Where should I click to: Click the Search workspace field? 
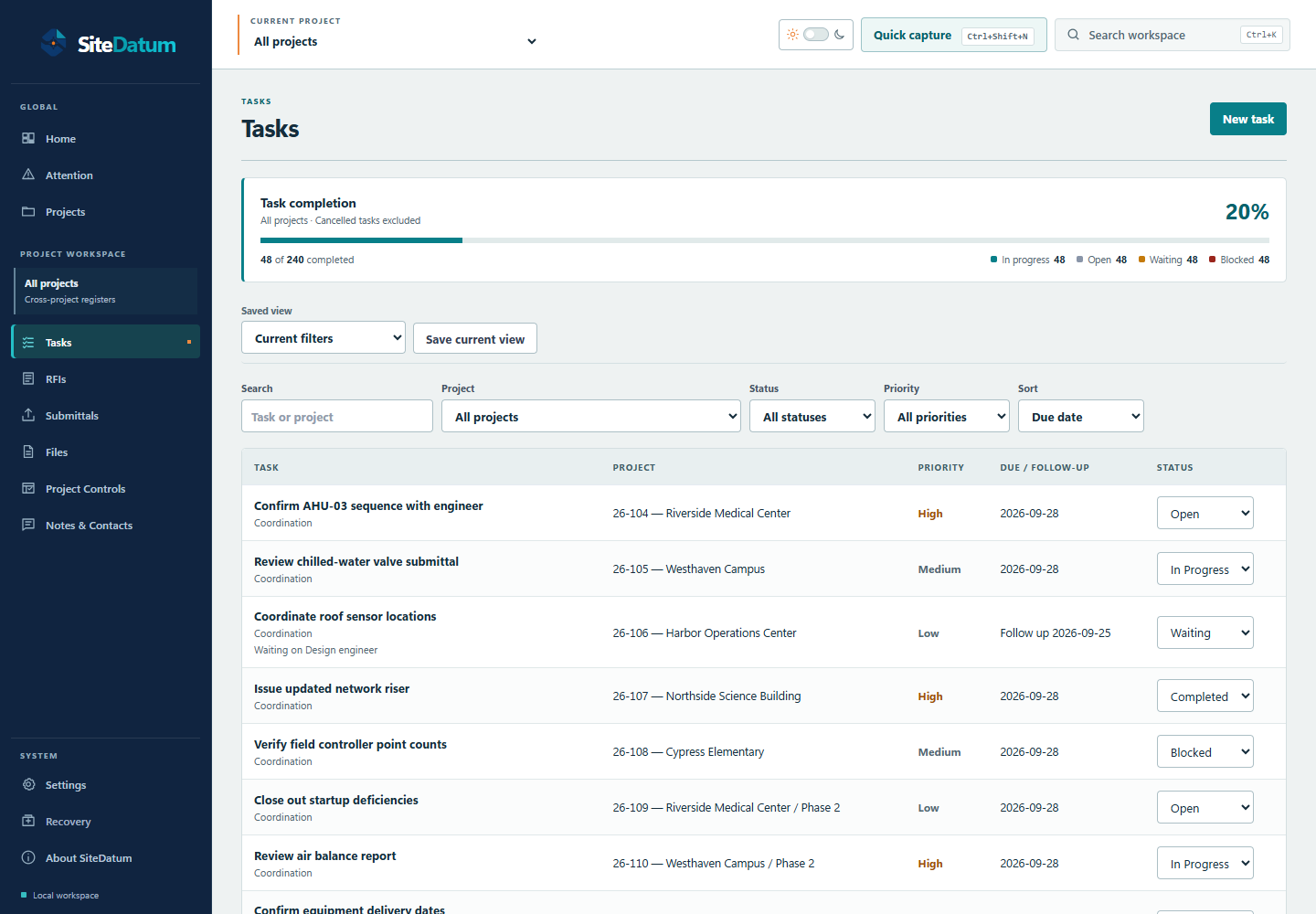click(x=1173, y=35)
